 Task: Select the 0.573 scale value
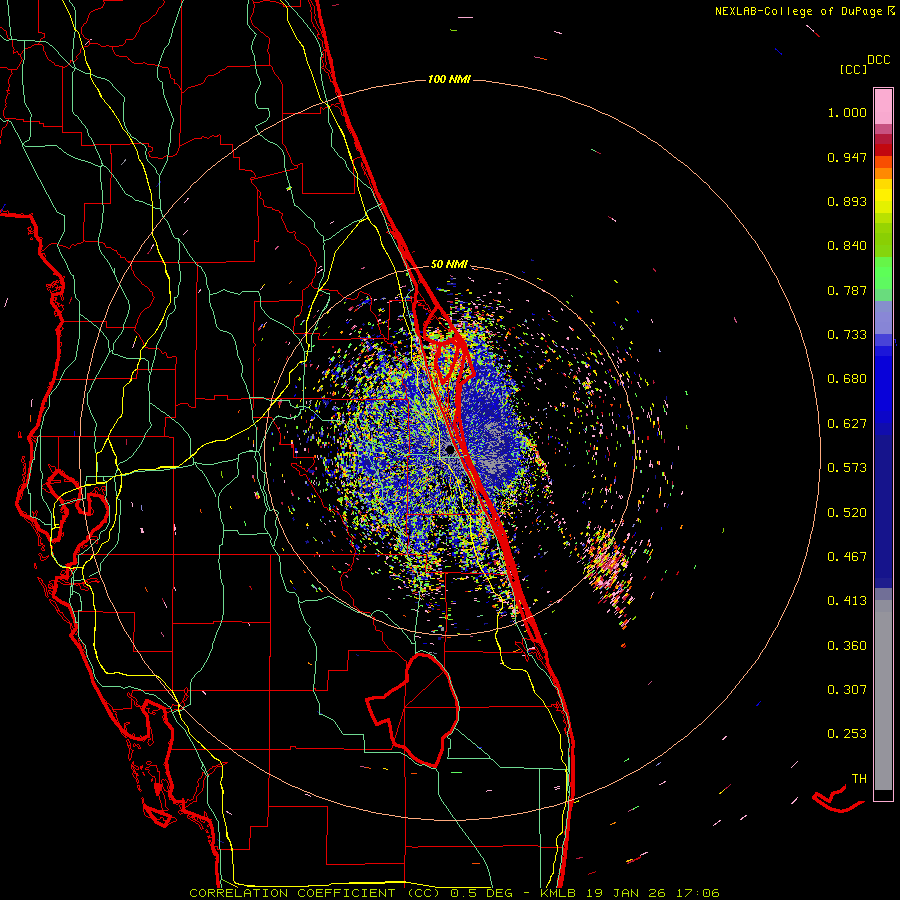[x=847, y=468]
